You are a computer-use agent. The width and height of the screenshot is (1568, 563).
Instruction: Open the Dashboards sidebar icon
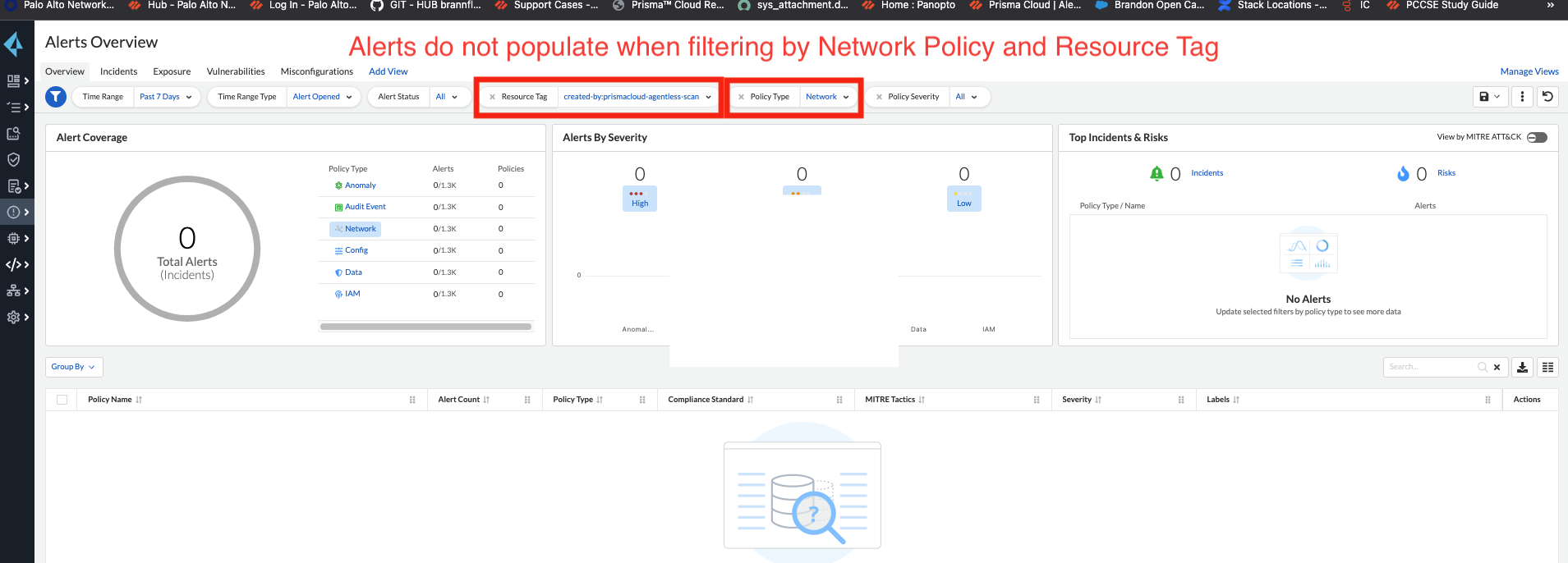tap(13, 80)
